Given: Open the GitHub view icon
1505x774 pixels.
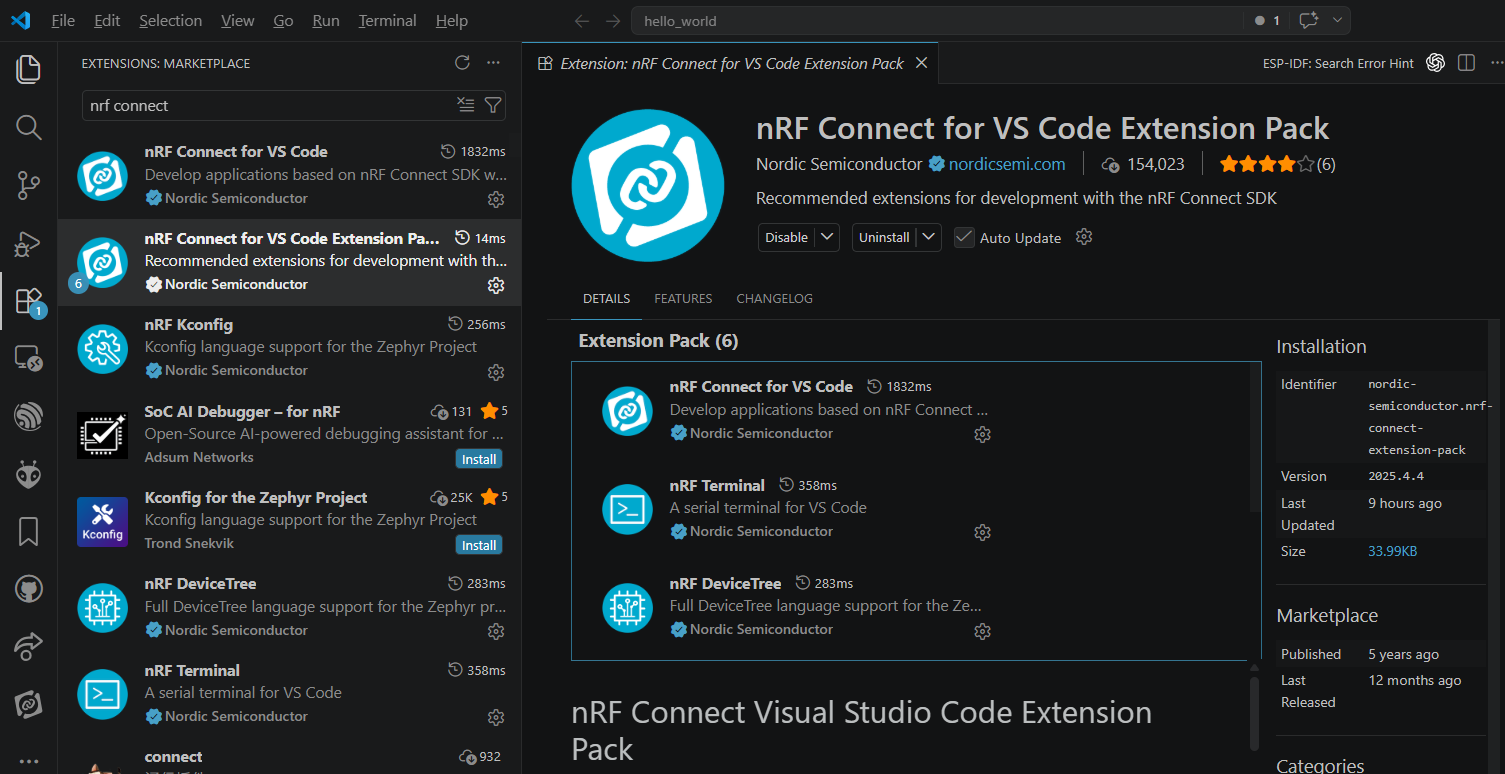Looking at the screenshot, I should click(x=28, y=589).
